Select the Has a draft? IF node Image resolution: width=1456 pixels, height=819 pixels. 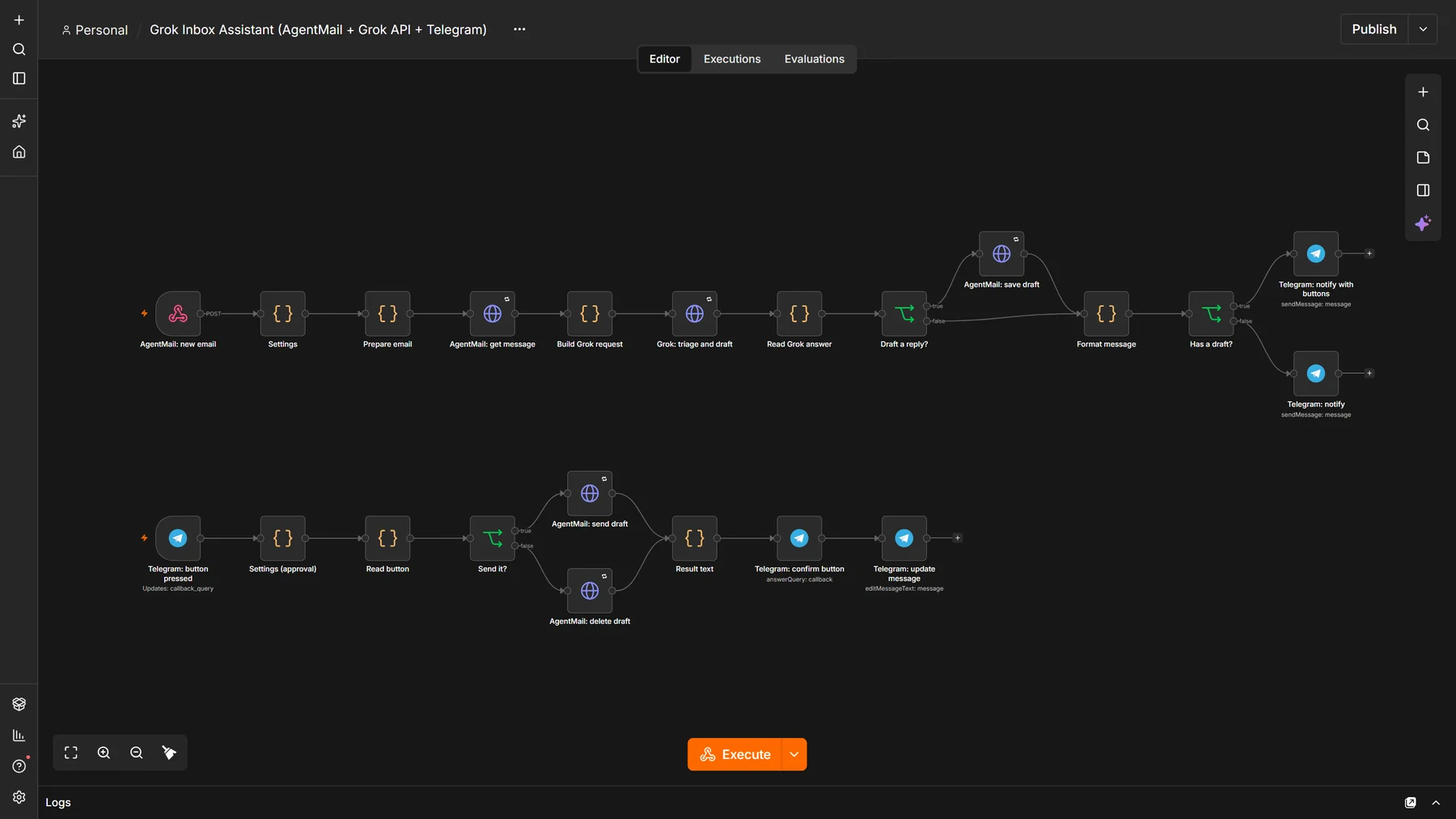click(1211, 313)
